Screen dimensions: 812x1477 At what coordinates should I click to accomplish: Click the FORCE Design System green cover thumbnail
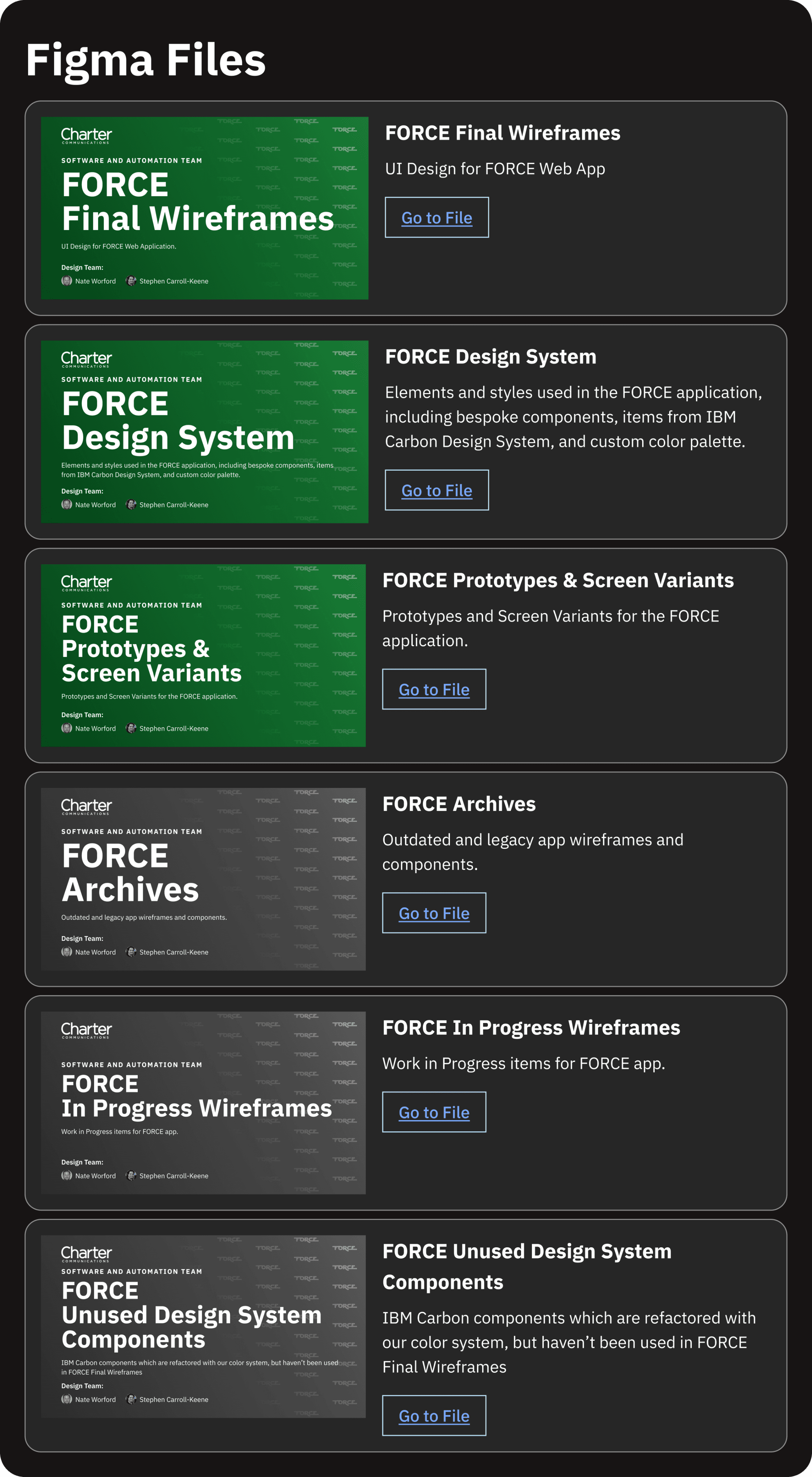coord(204,432)
